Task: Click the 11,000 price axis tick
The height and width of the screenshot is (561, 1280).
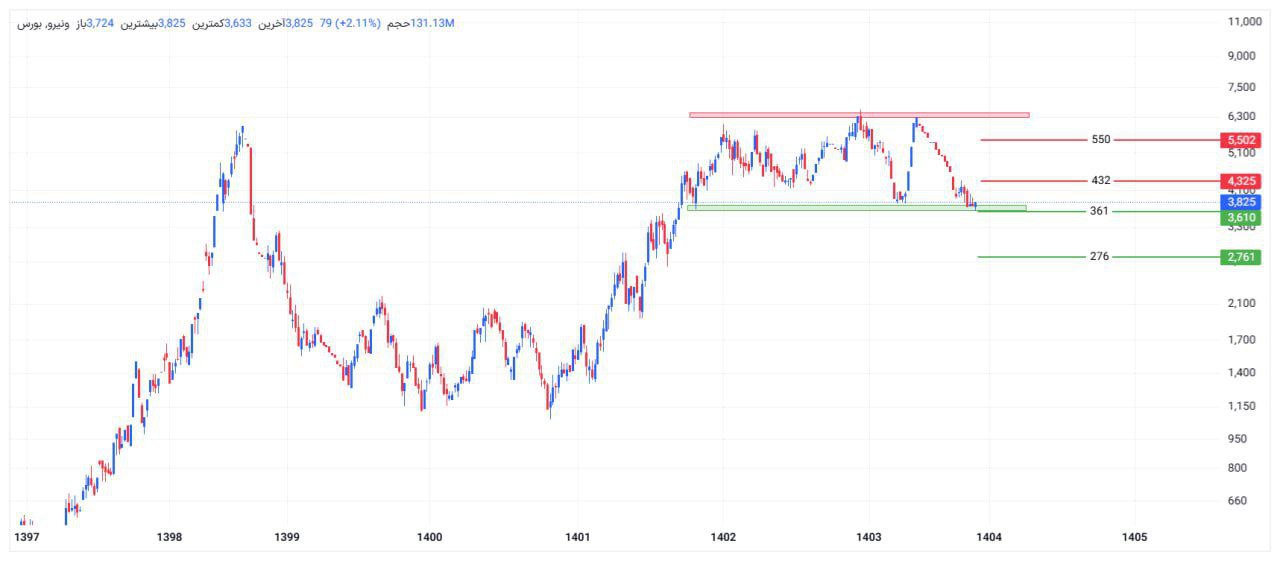Action: [x=1244, y=22]
